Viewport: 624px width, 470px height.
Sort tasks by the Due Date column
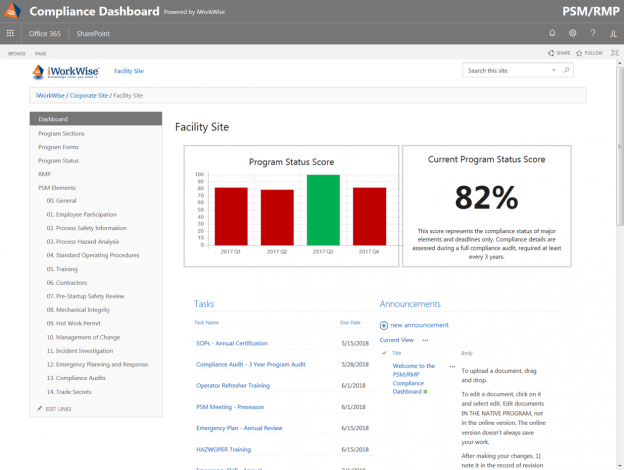point(350,323)
